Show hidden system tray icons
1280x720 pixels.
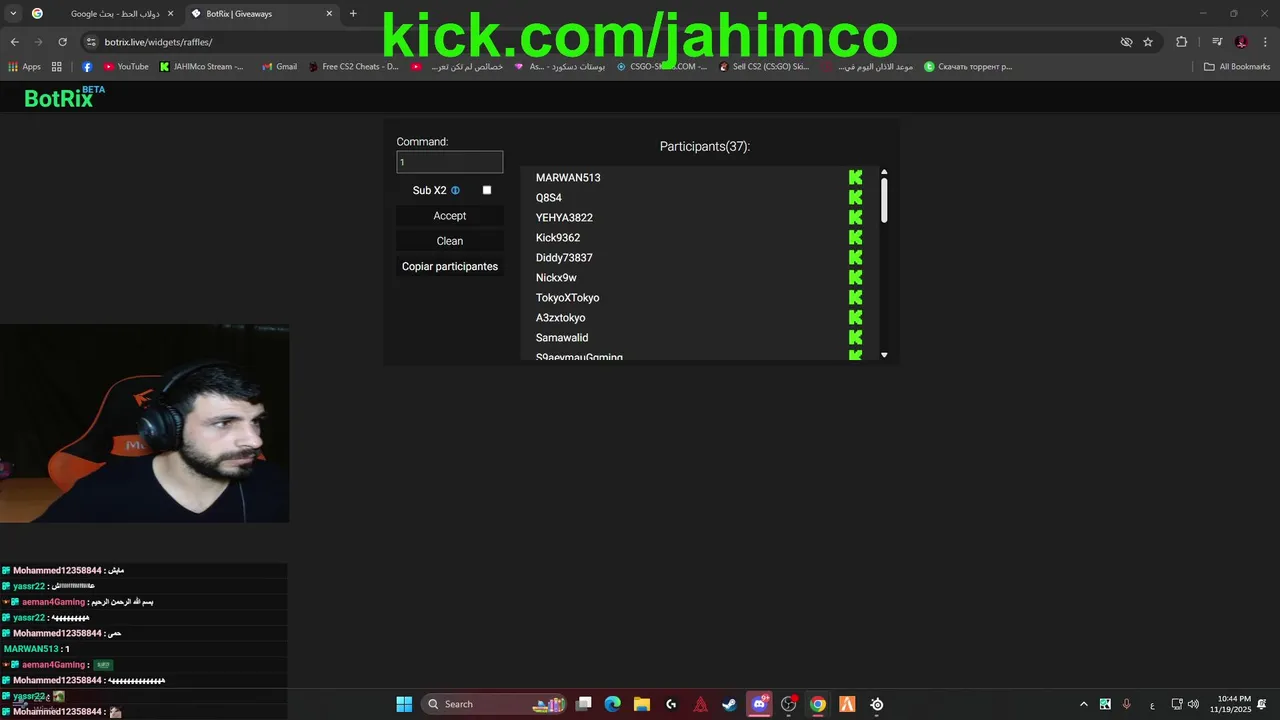(1083, 704)
